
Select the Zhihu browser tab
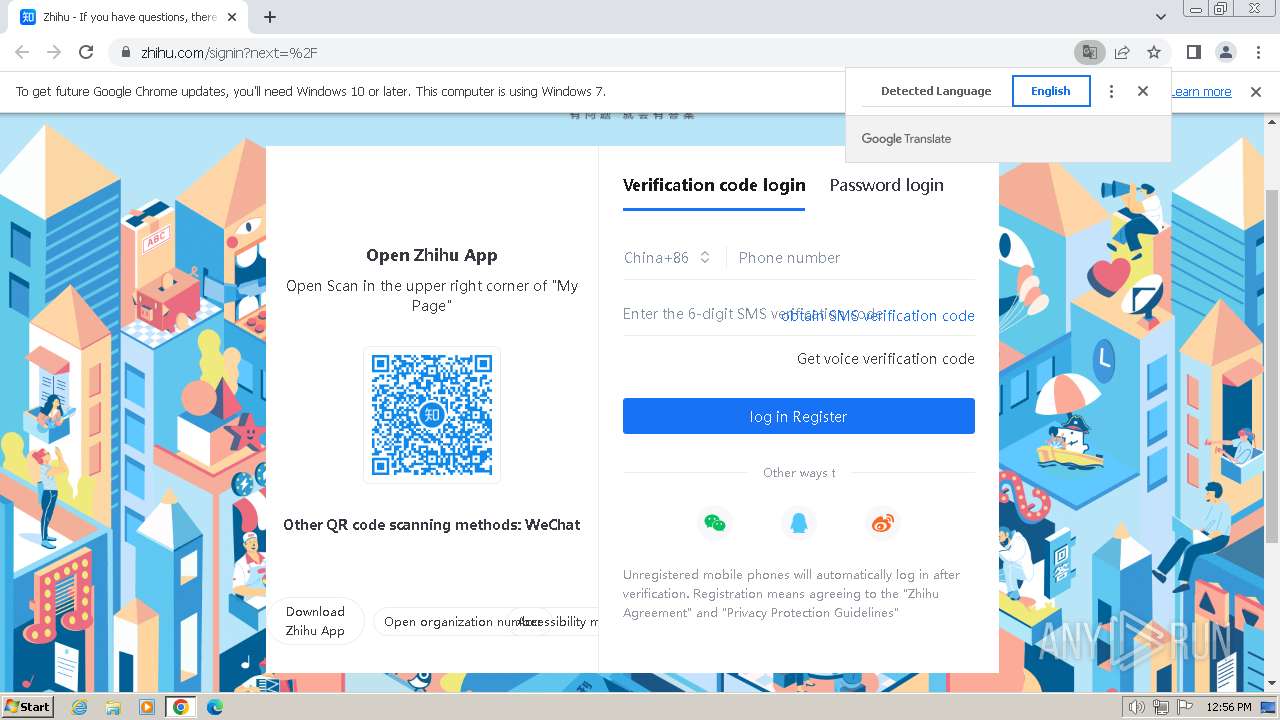(x=128, y=17)
